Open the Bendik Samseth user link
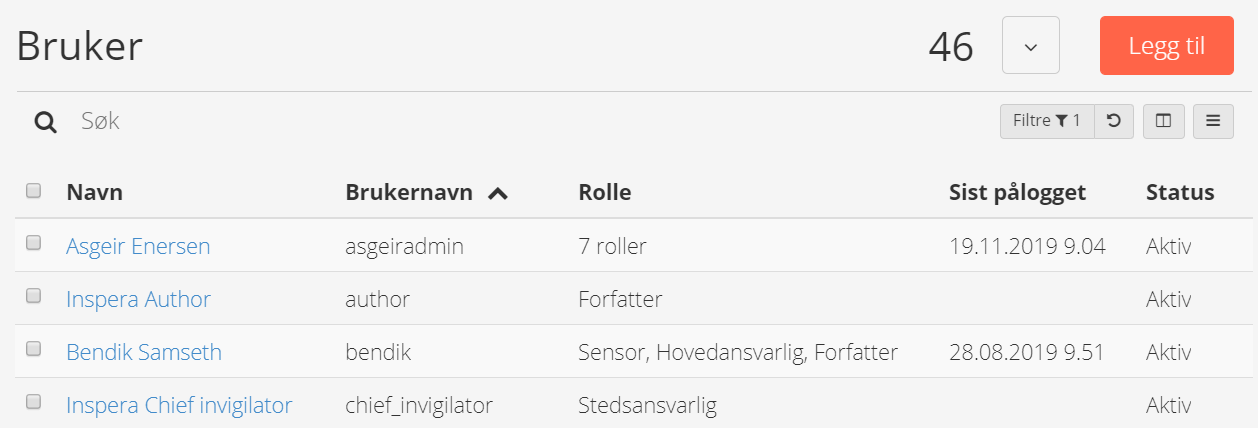This screenshot has height=428, width=1258. coord(144,352)
